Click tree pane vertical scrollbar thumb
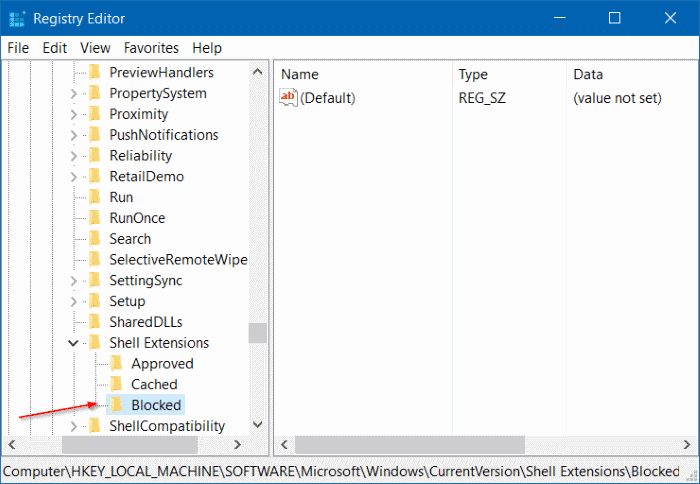This screenshot has height=484, width=700. [258, 333]
